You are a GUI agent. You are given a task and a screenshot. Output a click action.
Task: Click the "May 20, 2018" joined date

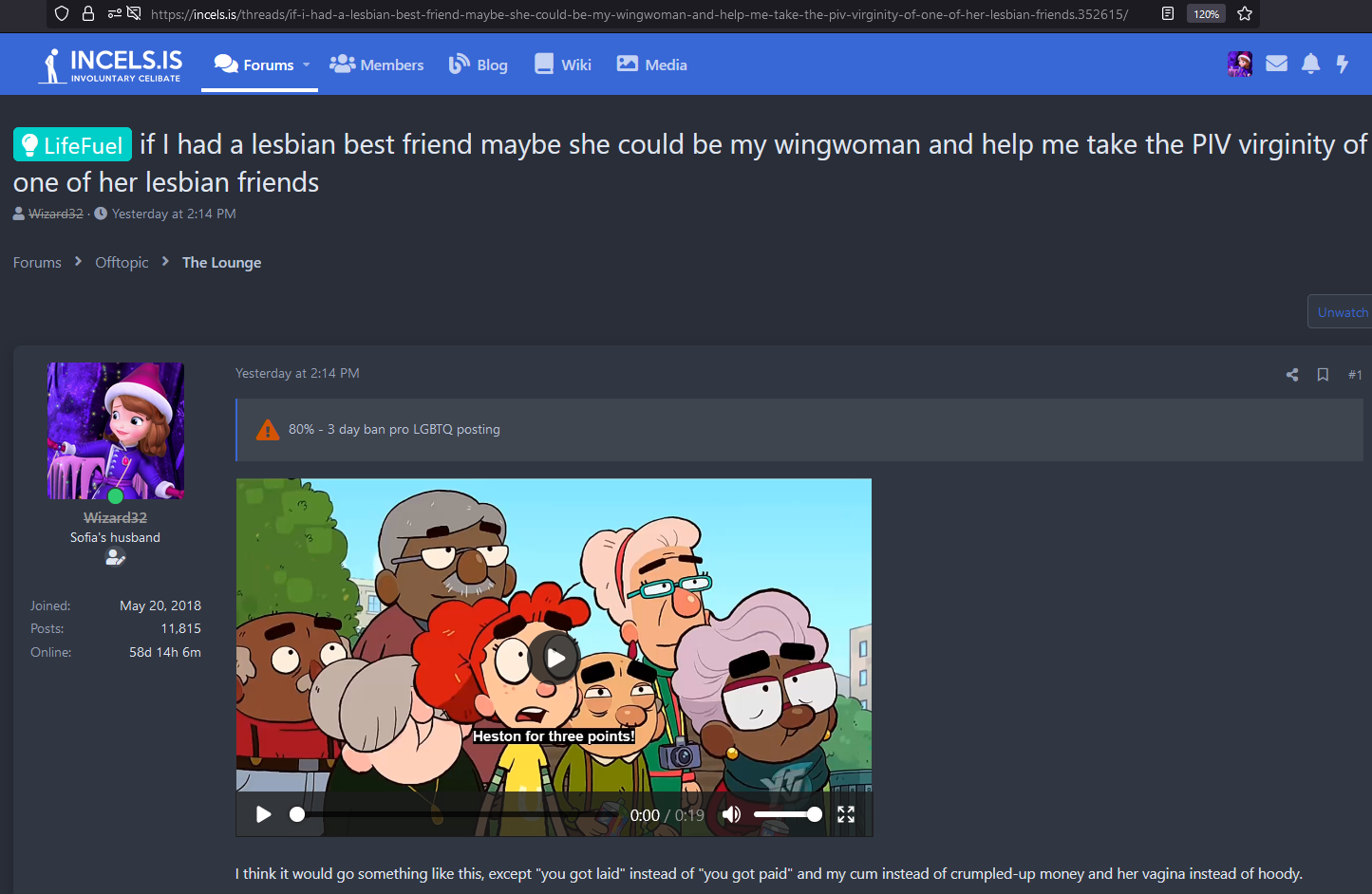point(160,605)
